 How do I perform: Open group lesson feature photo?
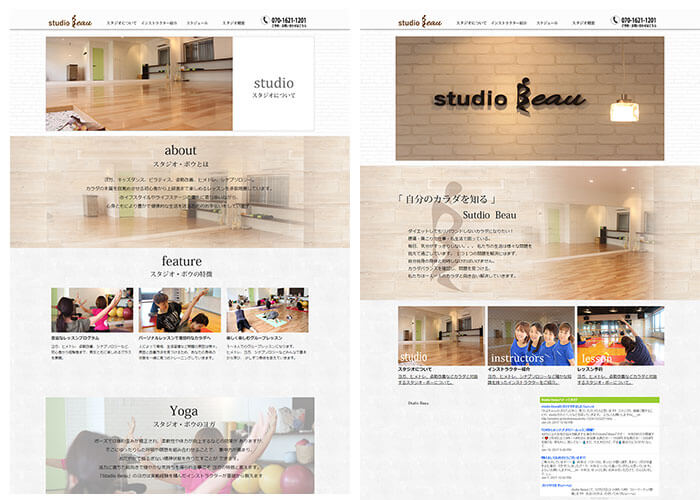(267, 310)
